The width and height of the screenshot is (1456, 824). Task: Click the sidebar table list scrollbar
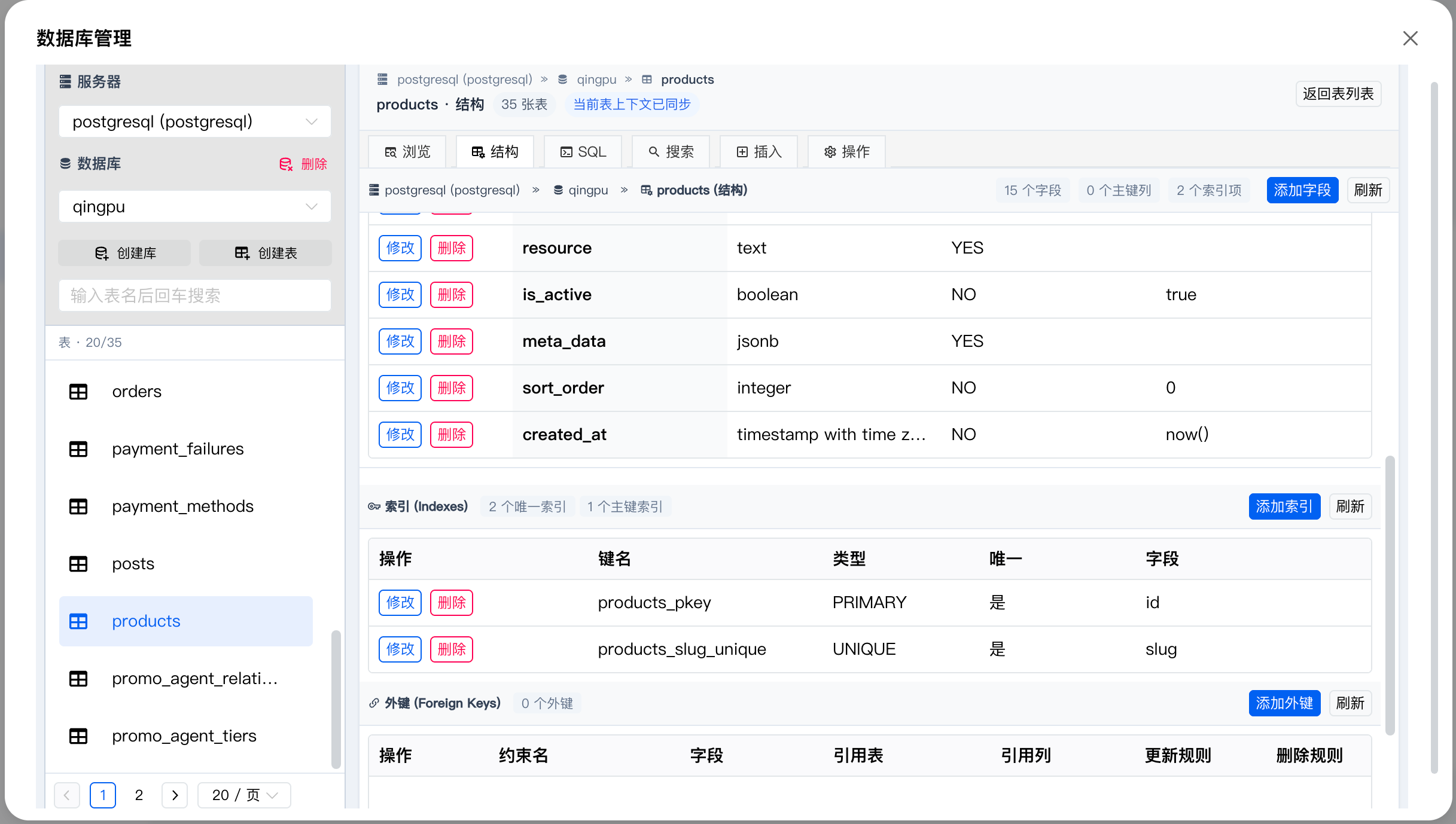(x=336, y=699)
